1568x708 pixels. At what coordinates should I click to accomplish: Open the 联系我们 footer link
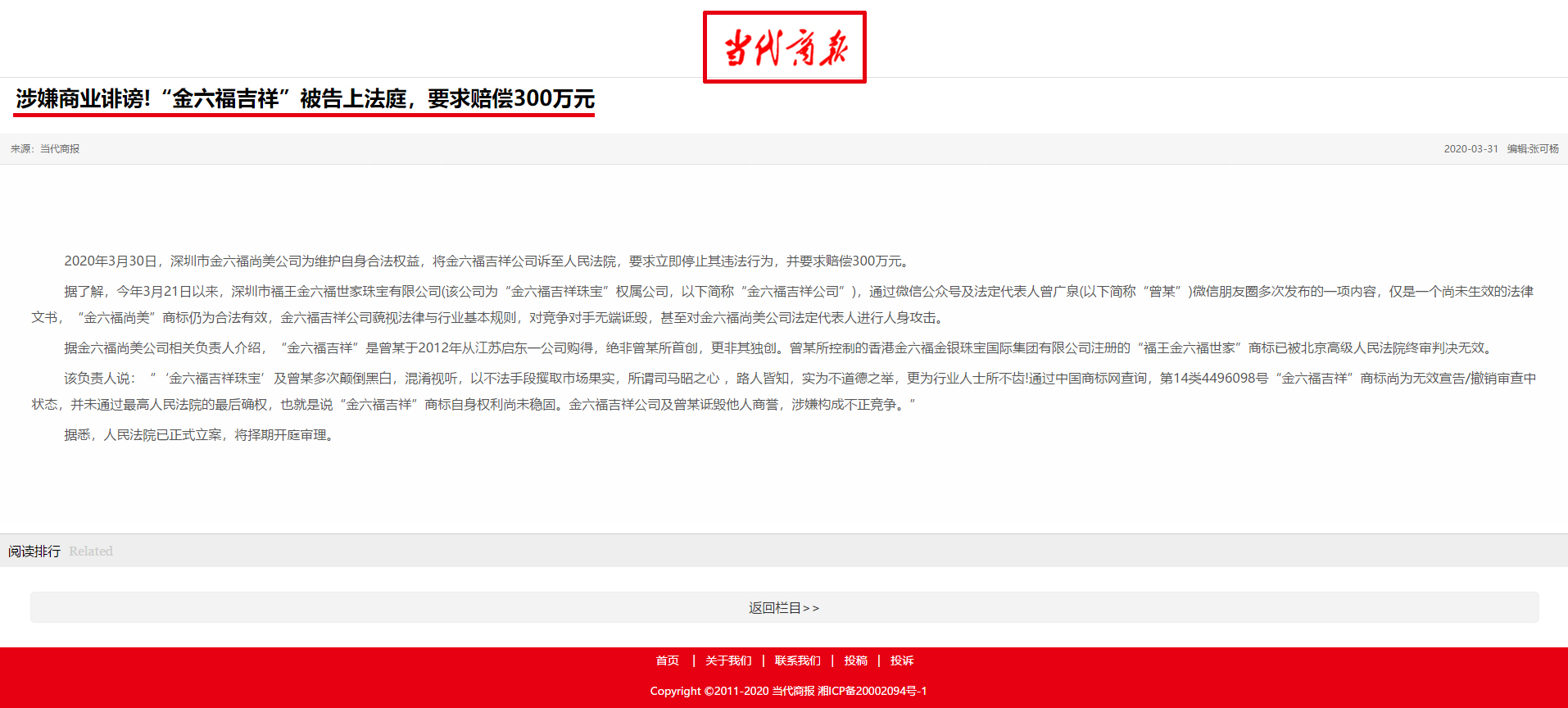[798, 660]
